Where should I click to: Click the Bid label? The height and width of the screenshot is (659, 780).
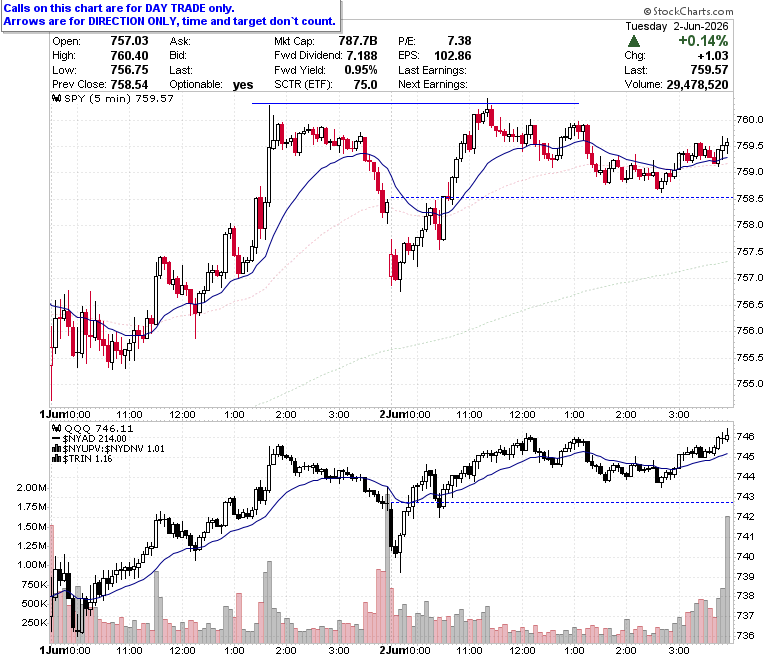click(x=178, y=56)
